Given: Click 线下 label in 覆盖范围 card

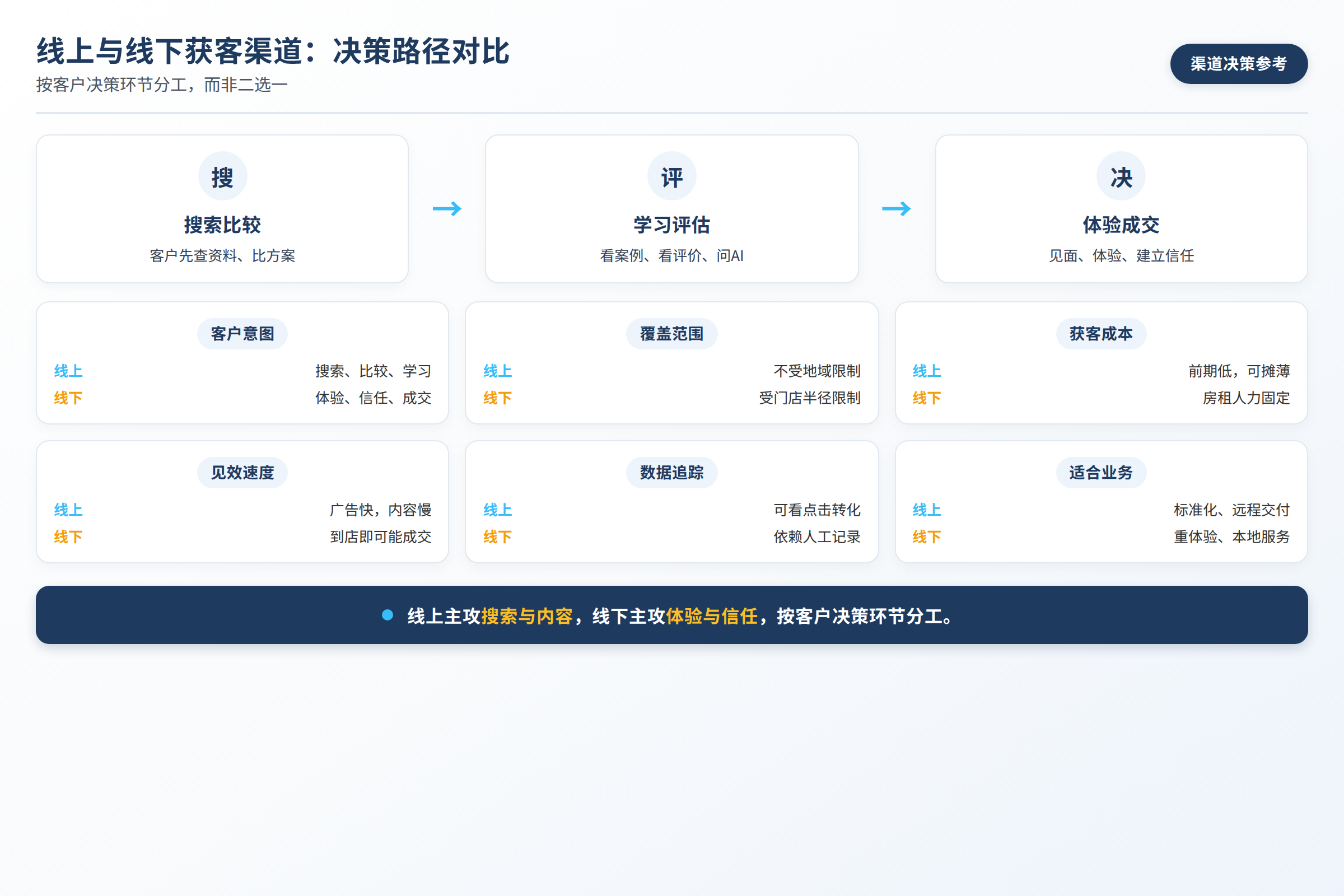Looking at the screenshot, I should 497,398.
